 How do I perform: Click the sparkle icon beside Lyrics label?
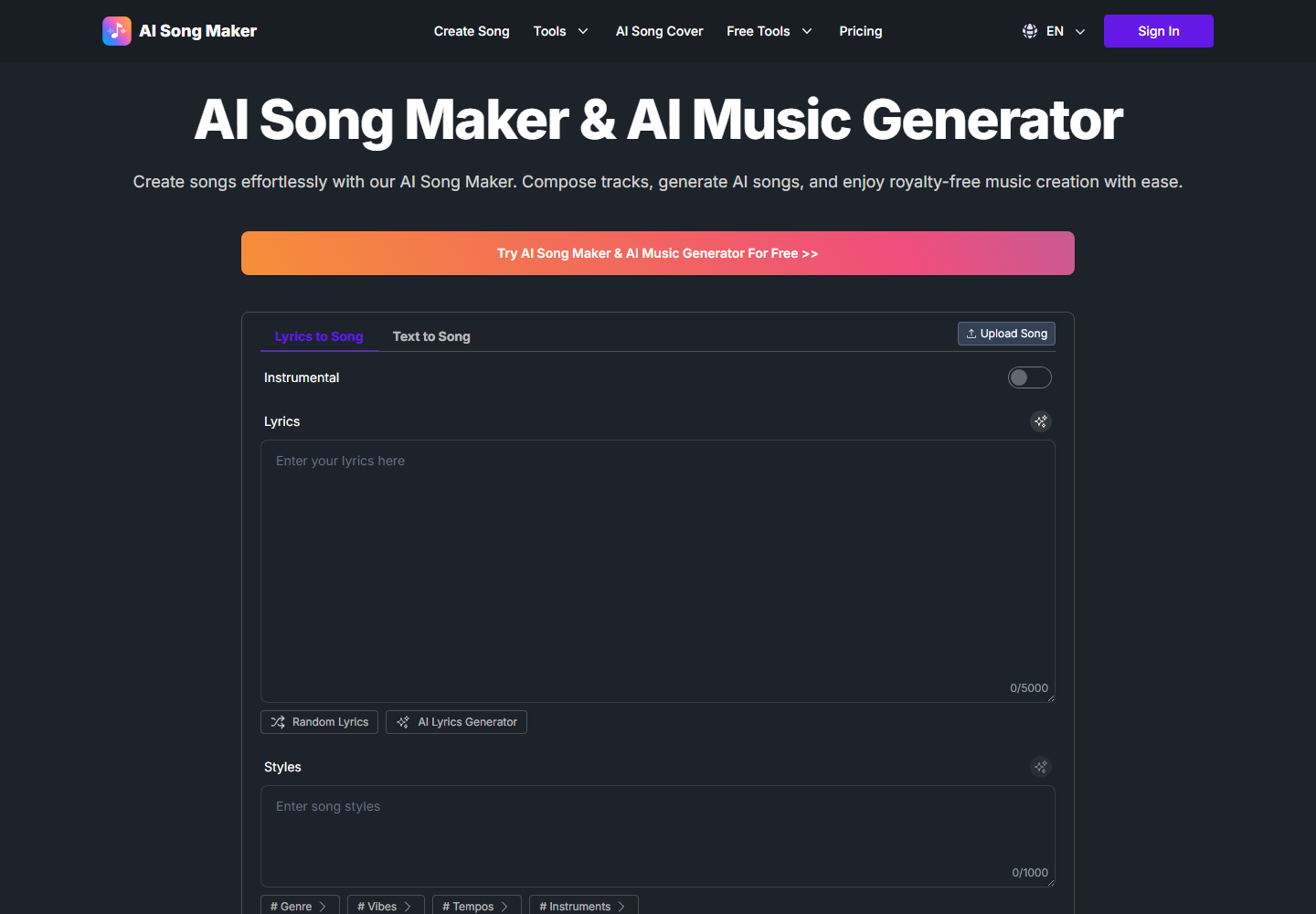tap(1041, 421)
